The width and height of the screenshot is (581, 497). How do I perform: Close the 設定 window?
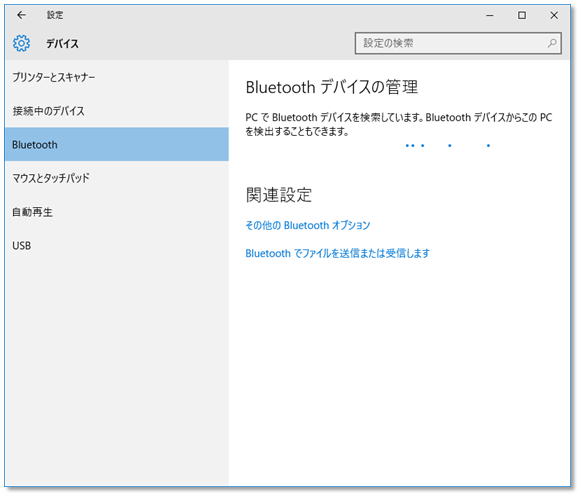[554, 15]
